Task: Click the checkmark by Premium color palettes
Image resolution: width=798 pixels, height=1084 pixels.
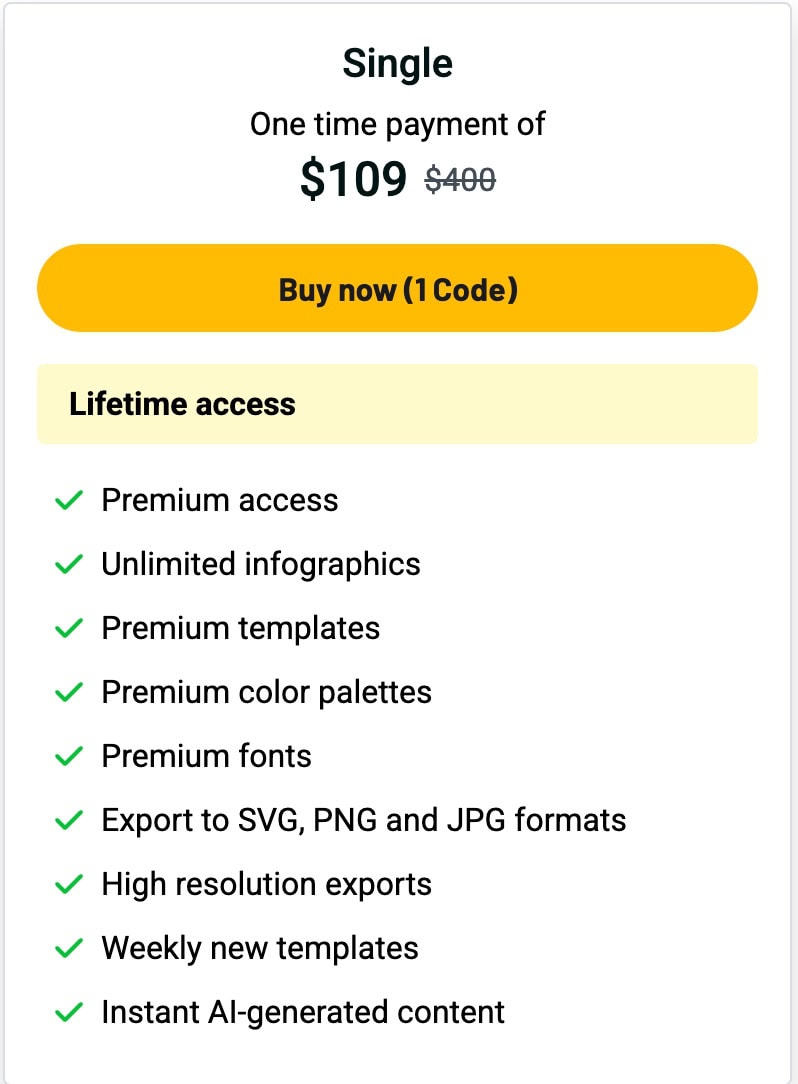Action: pyautogui.click(x=68, y=692)
